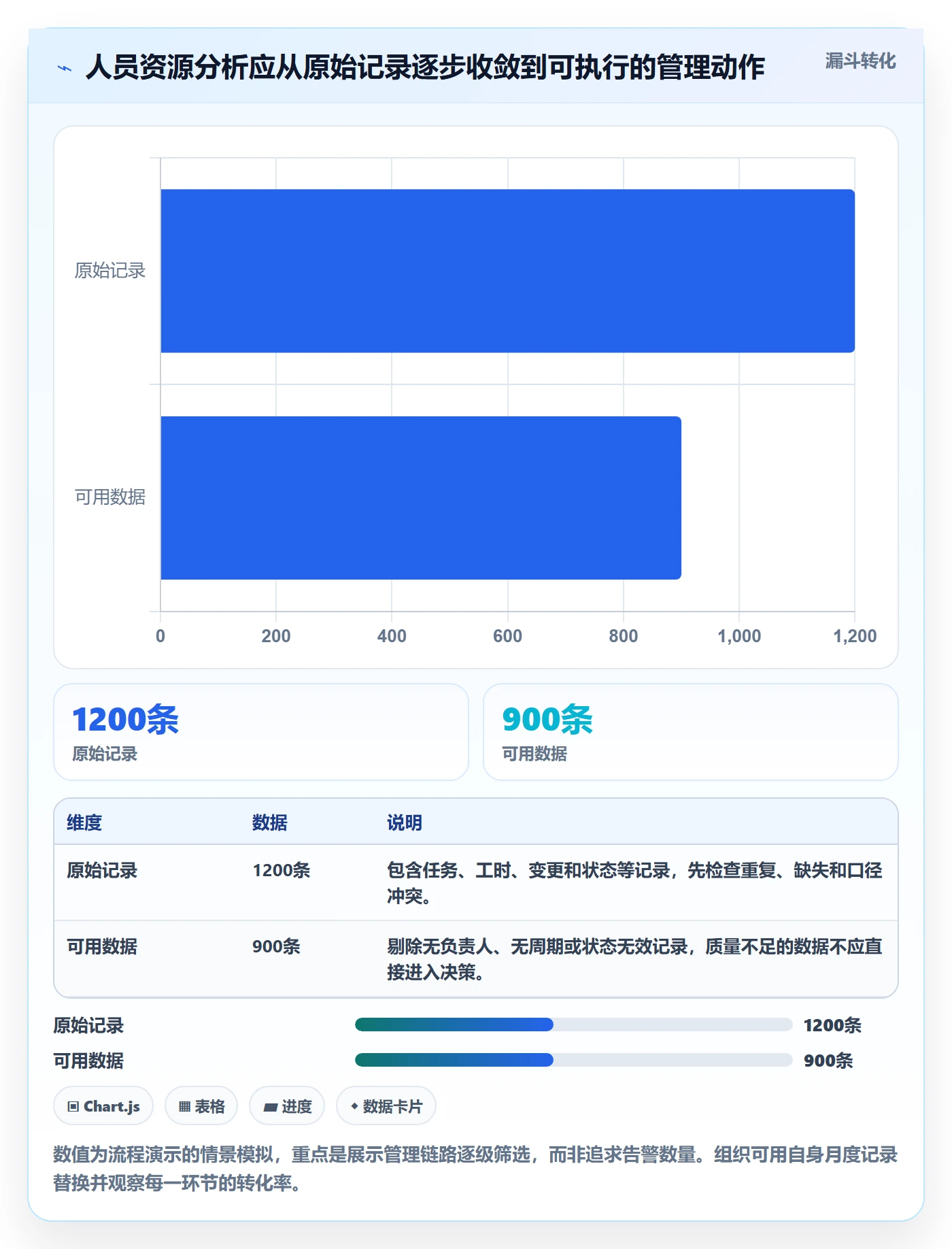Click the 900条 value beside progress bar

[828, 1061]
